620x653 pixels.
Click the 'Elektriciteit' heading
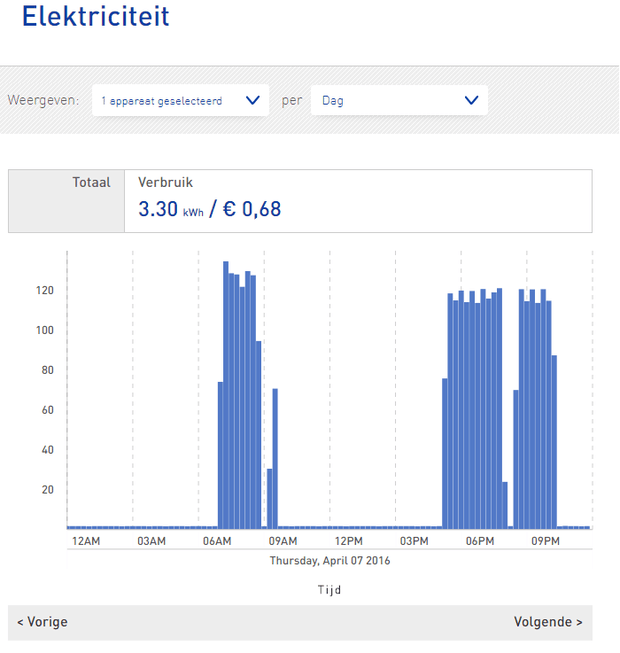click(x=96, y=16)
